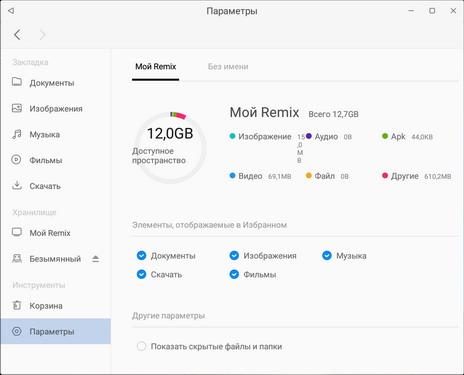Enable Показать скрытые файлы и папки

pyautogui.click(x=141, y=346)
